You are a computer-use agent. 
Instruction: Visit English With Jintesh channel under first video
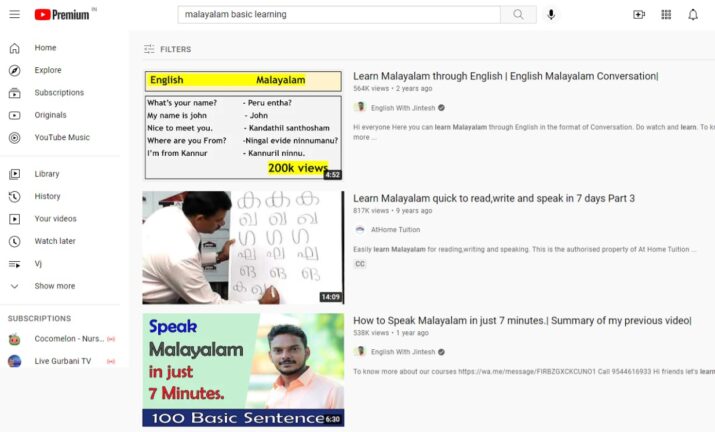tap(403, 108)
